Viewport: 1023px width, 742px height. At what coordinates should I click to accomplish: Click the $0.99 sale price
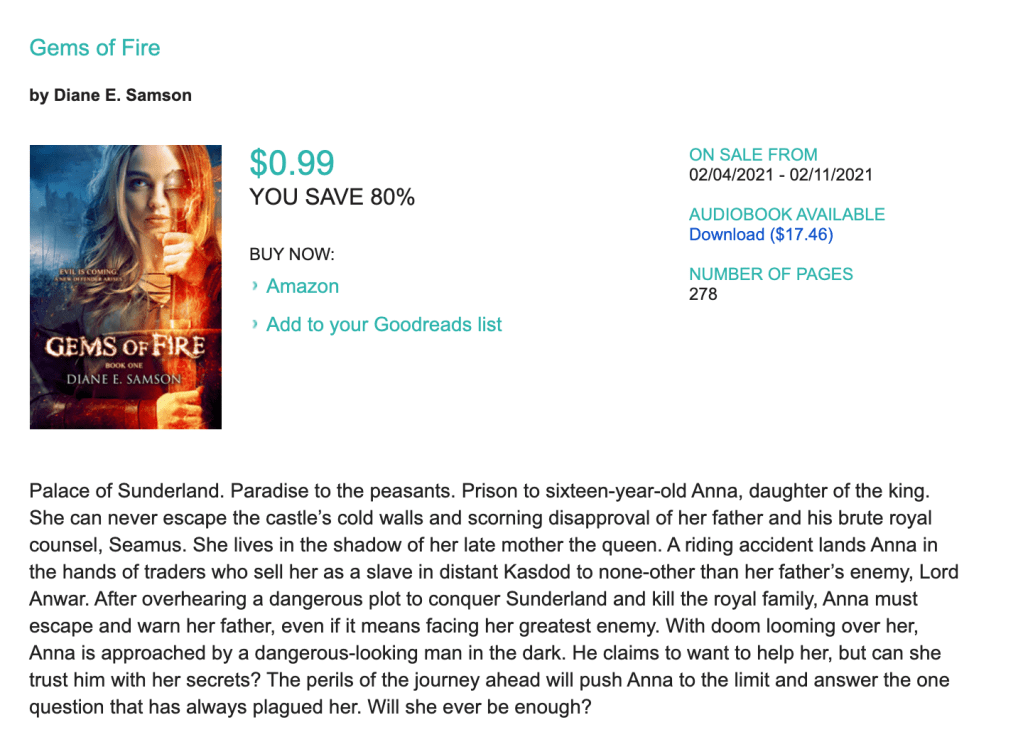click(292, 163)
